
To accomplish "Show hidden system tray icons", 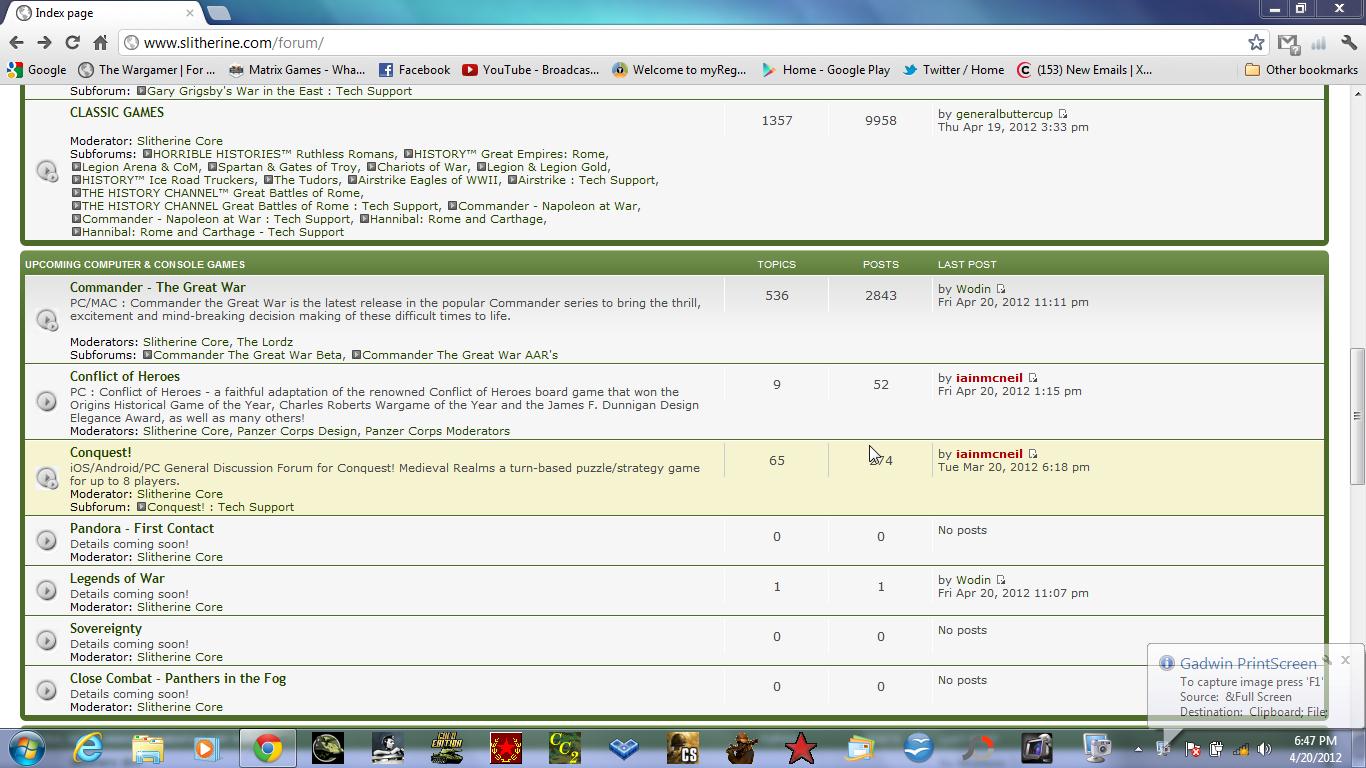I will [1138, 748].
